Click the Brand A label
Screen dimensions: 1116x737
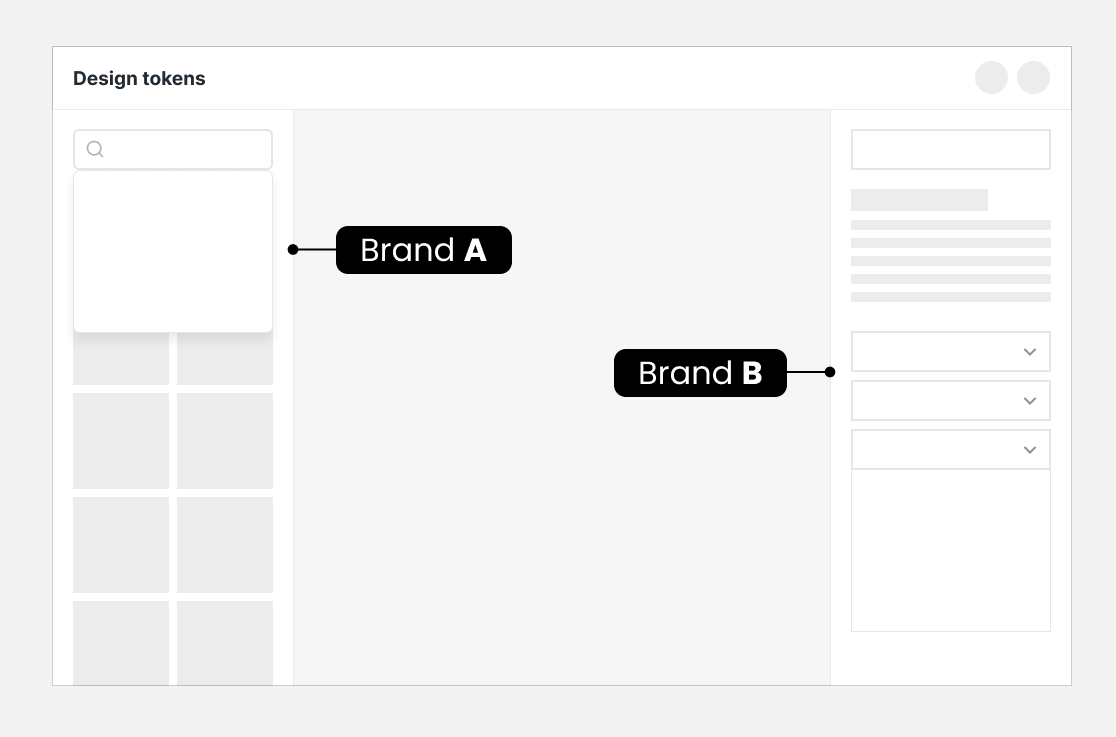pos(423,250)
